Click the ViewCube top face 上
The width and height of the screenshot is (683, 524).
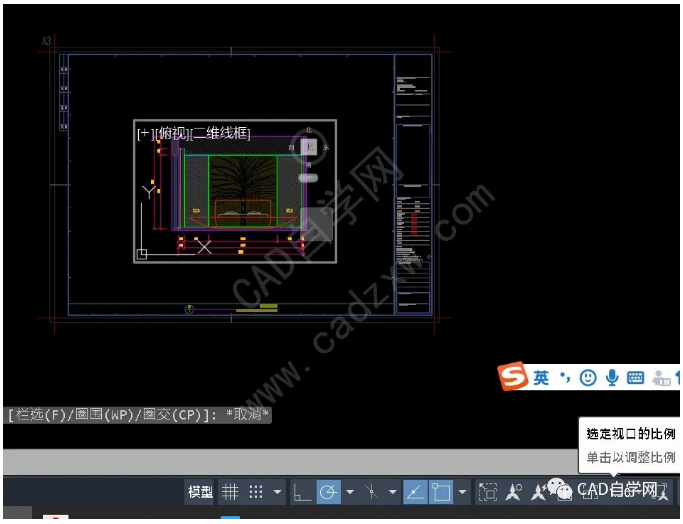tap(309, 147)
